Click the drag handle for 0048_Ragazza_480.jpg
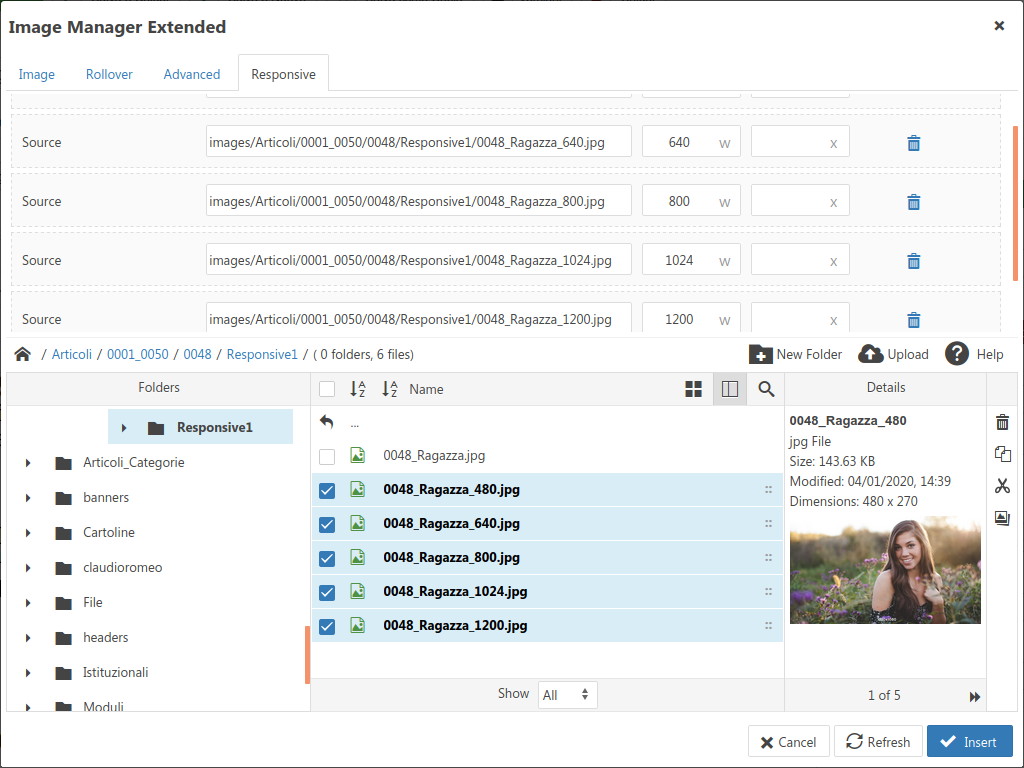1024x768 pixels. click(769, 490)
